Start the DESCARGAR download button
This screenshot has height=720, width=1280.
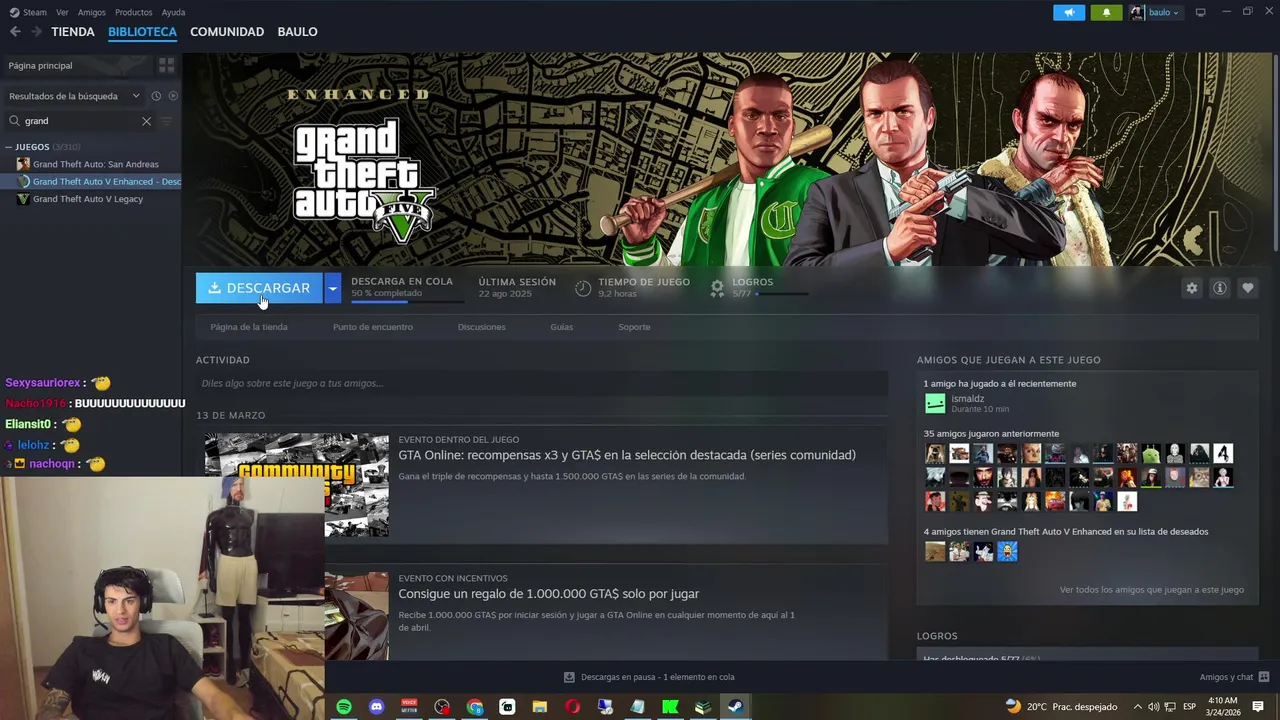click(x=259, y=288)
